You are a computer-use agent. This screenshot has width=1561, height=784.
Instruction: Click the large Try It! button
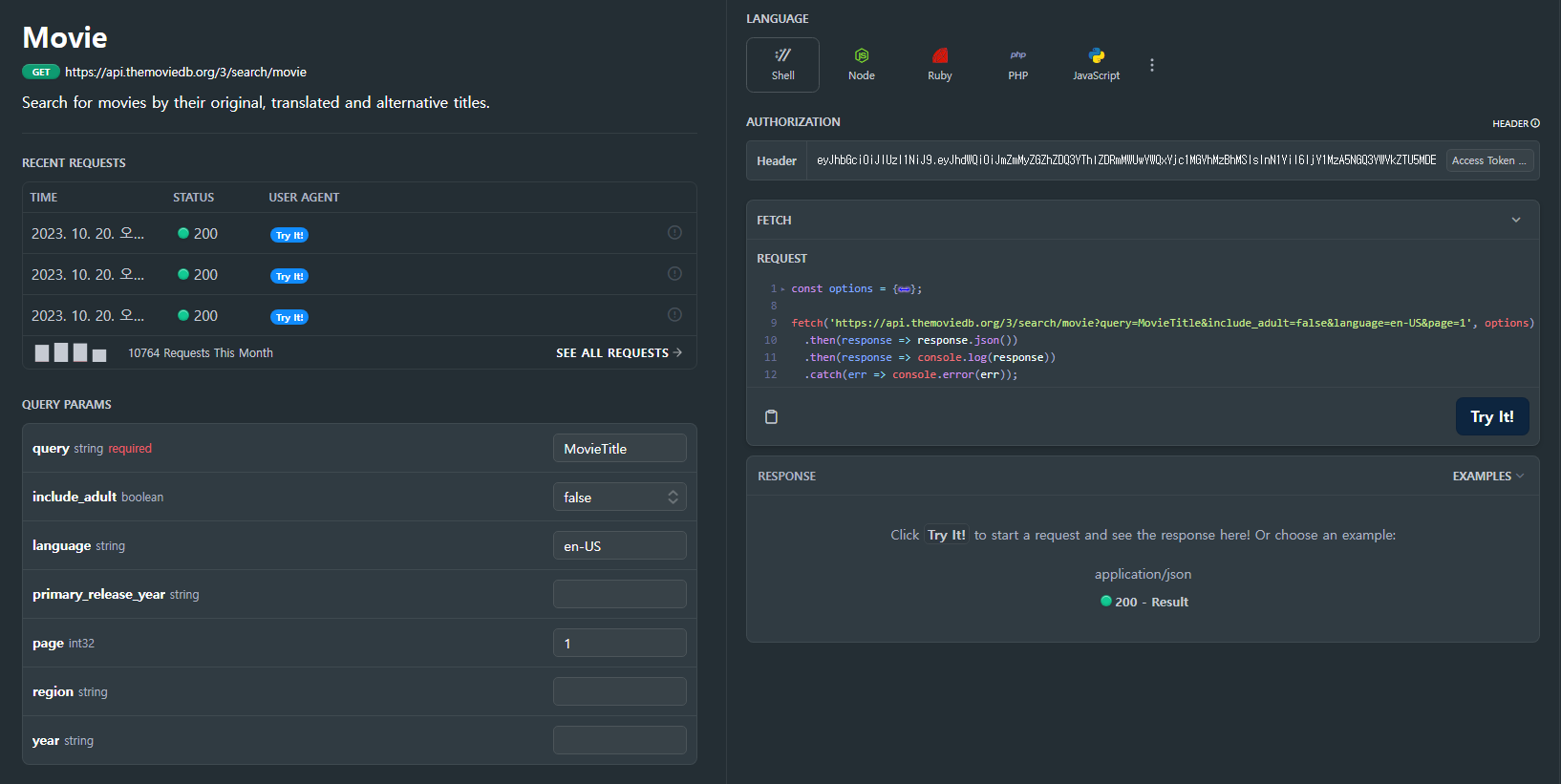(1492, 416)
